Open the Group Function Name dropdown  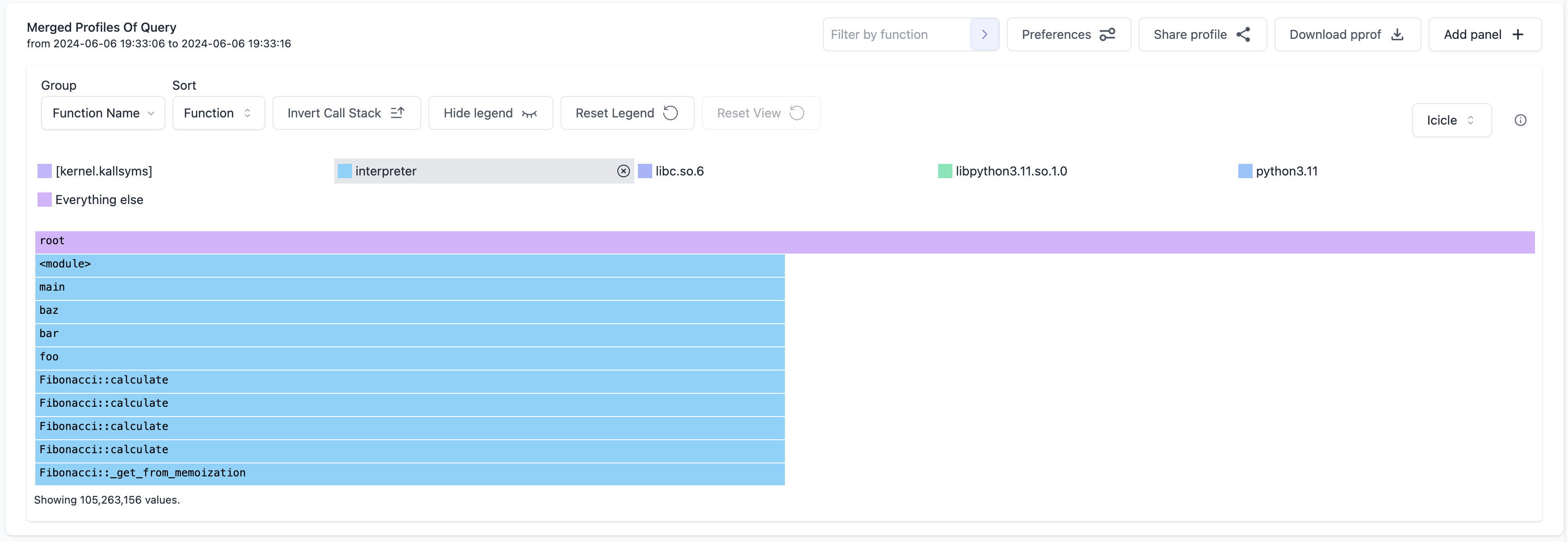pyautogui.click(x=103, y=113)
